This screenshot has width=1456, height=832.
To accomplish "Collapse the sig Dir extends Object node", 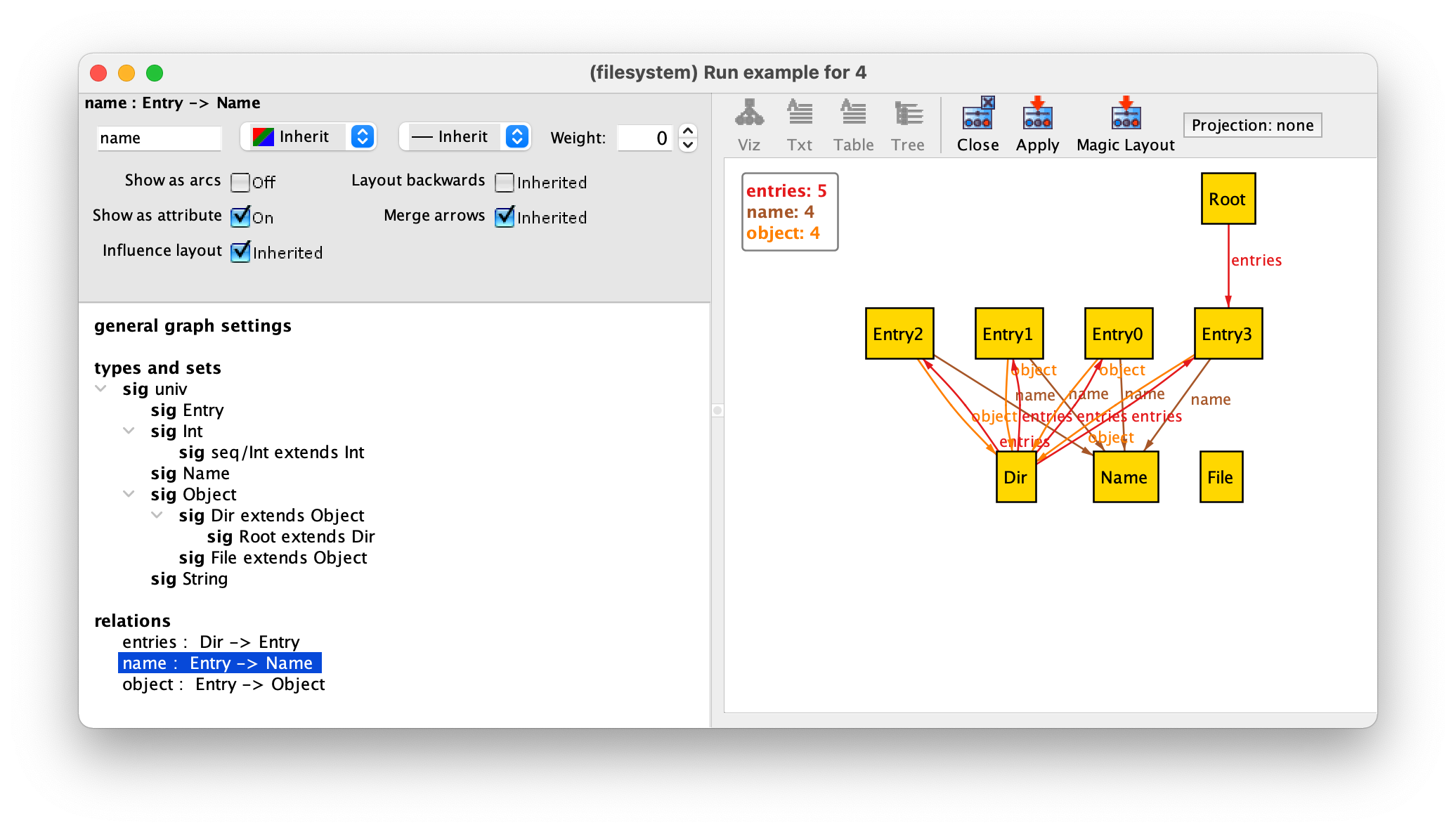I will point(157,515).
